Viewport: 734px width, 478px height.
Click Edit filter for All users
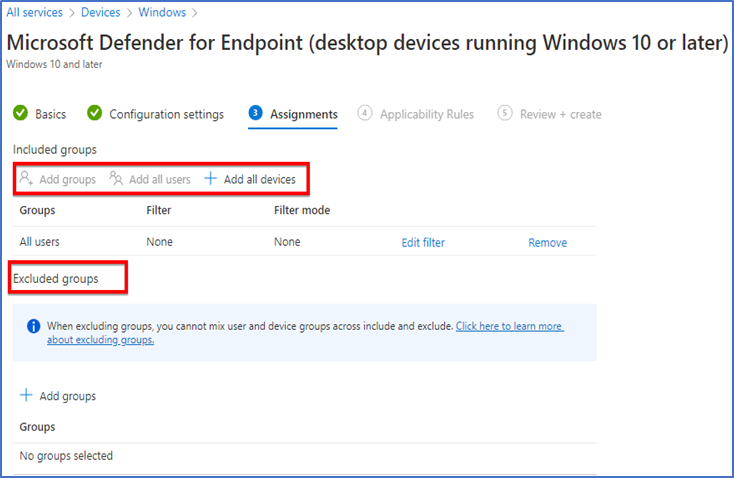(423, 243)
